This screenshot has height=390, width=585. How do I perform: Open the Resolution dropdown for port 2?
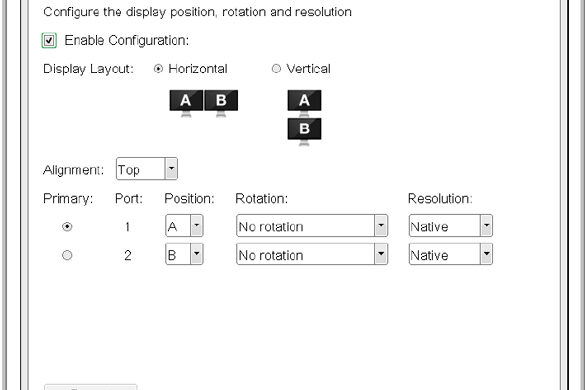pos(451,254)
